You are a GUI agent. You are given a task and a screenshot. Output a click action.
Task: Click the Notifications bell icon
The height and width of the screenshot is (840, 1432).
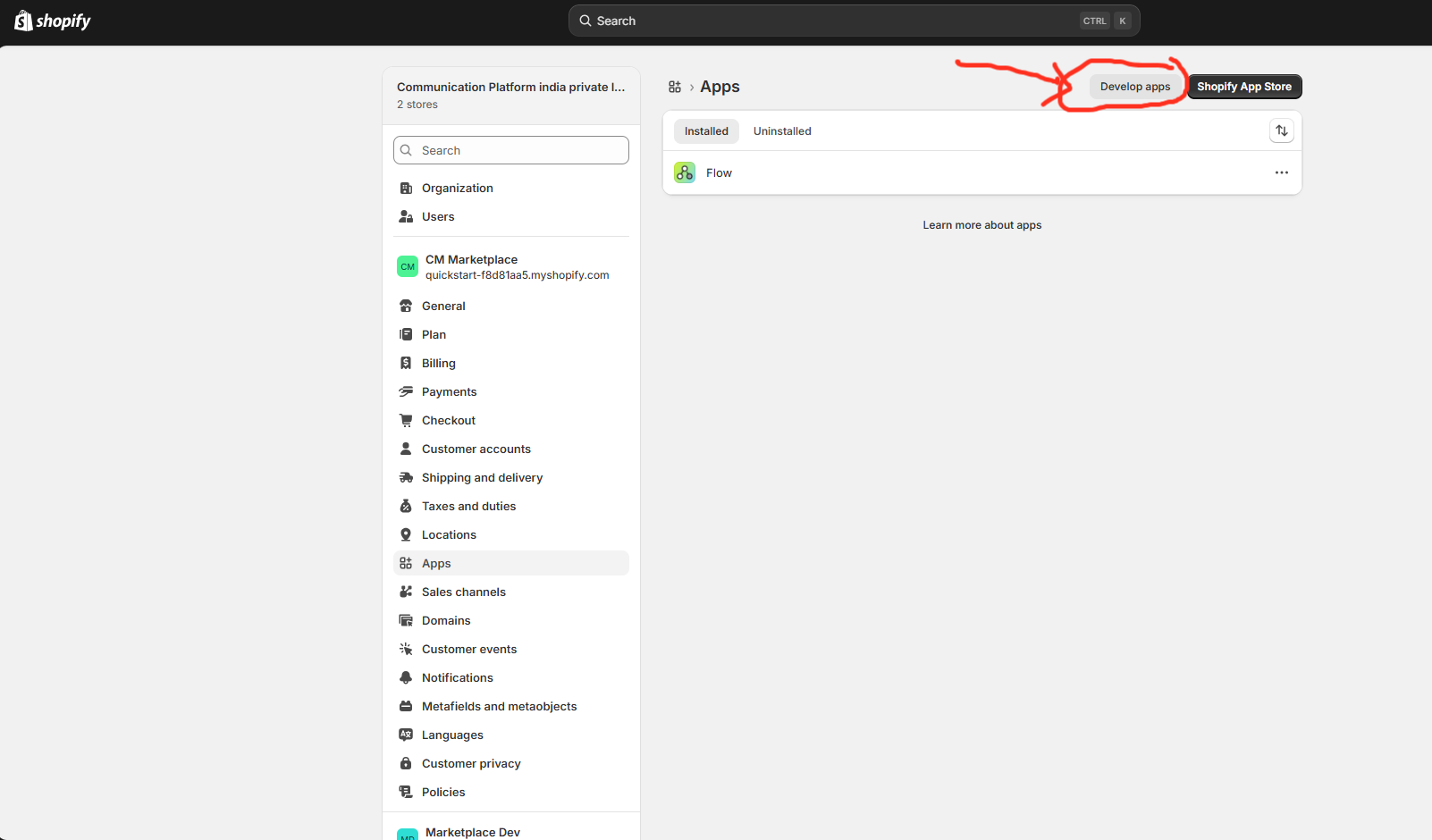406,677
